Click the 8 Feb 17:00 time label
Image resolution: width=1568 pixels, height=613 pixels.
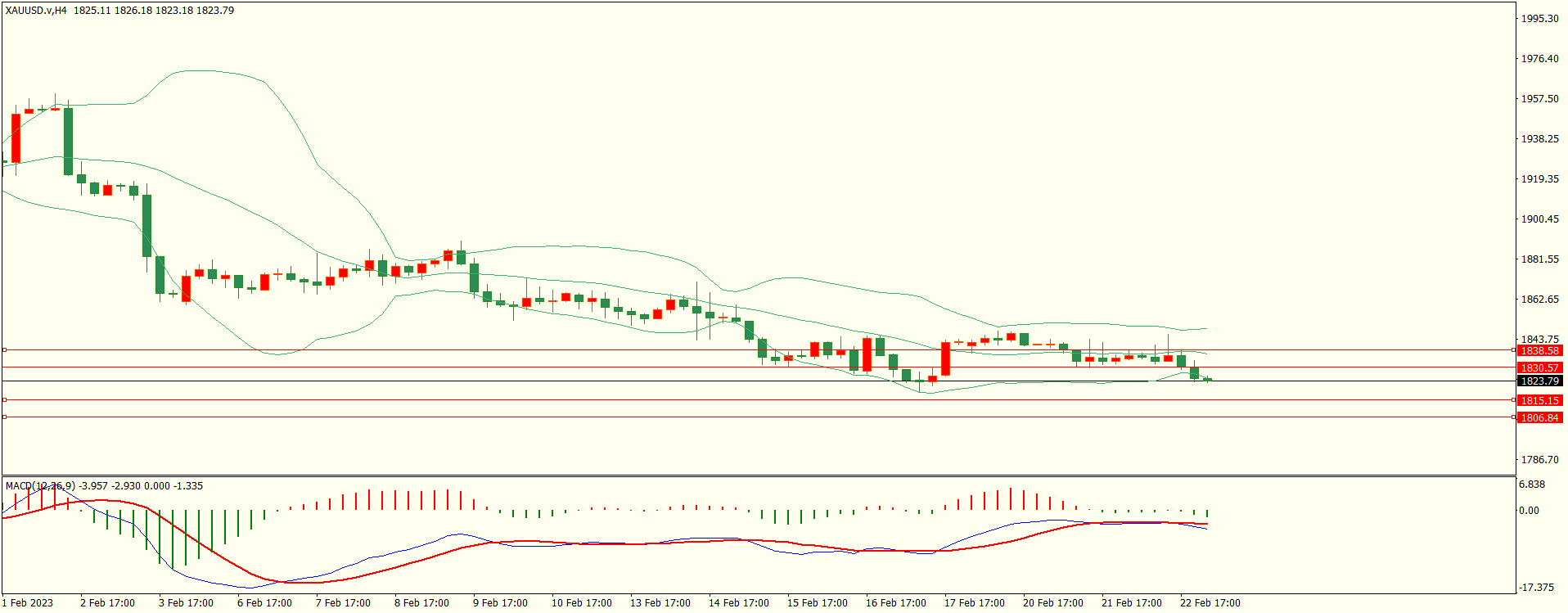point(421,603)
